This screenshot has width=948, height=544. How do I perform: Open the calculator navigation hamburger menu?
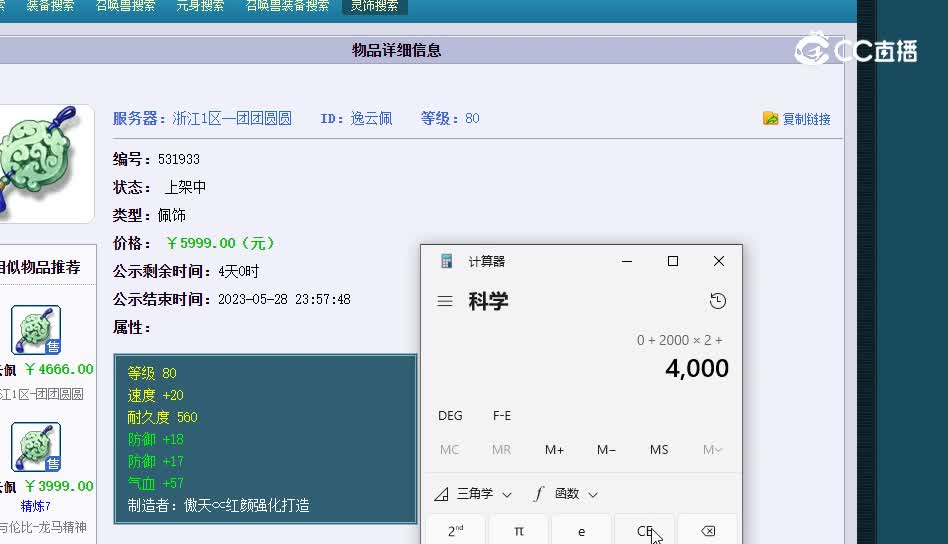tap(445, 301)
